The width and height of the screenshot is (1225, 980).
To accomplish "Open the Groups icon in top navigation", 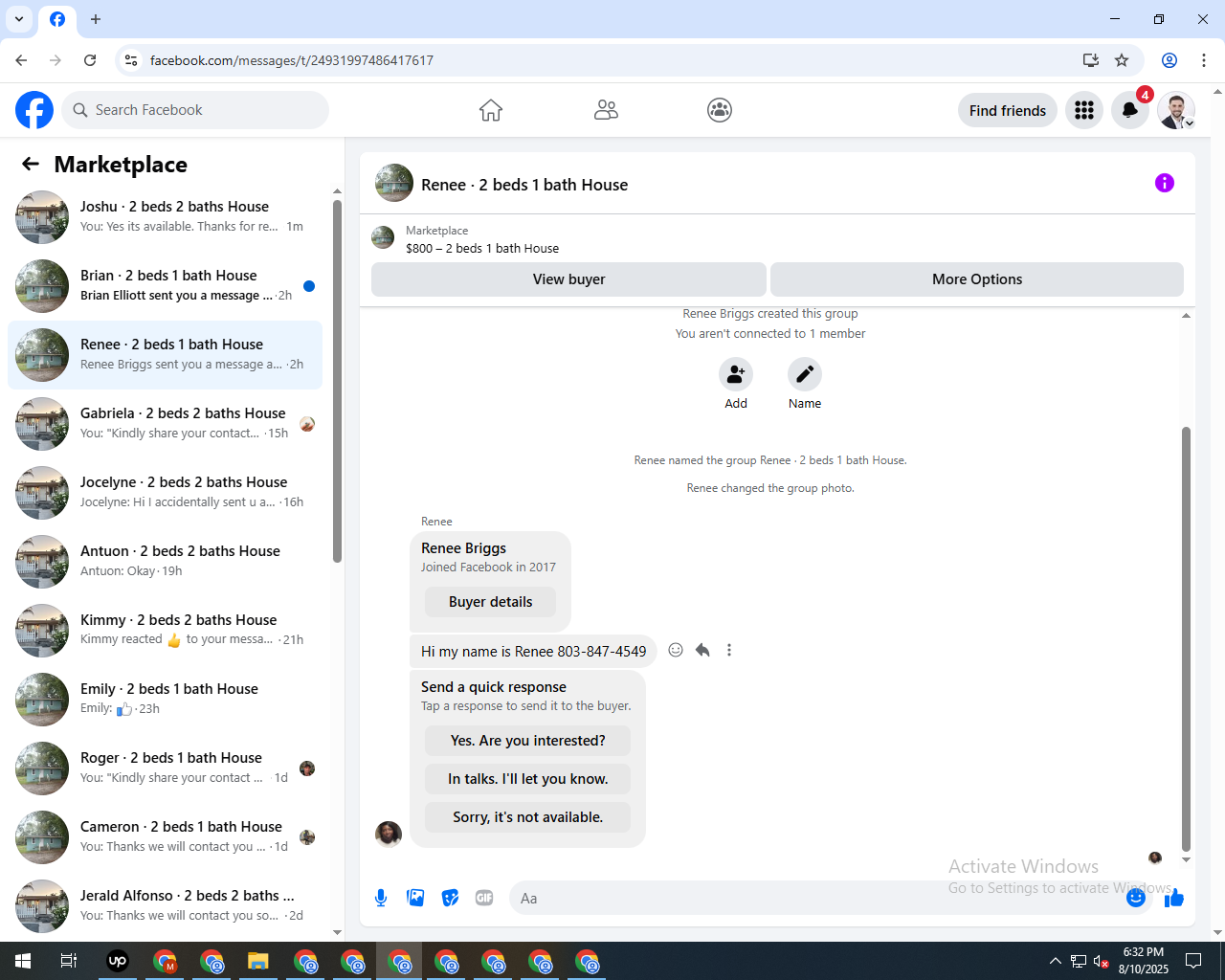I will pos(720,110).
